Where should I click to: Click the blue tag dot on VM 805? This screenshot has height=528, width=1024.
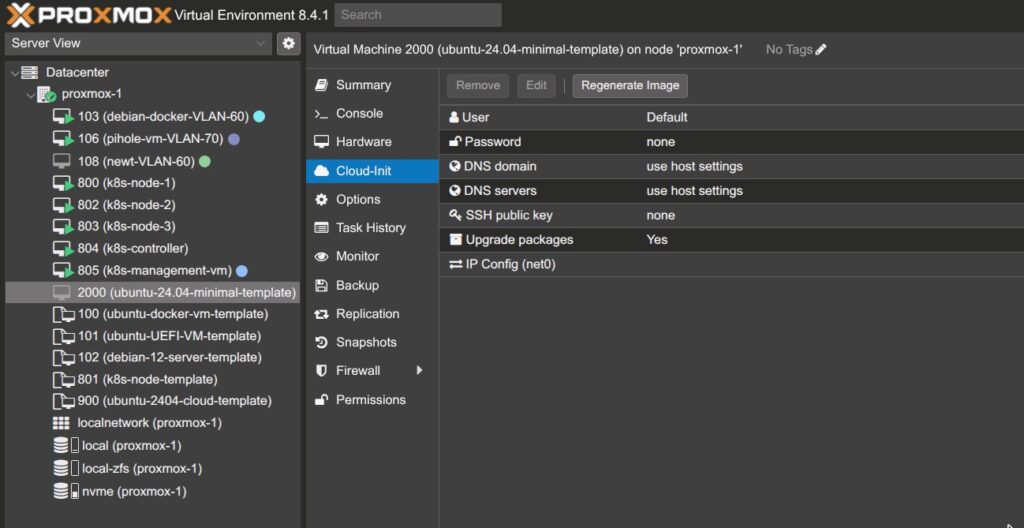(x=242, y=271)
